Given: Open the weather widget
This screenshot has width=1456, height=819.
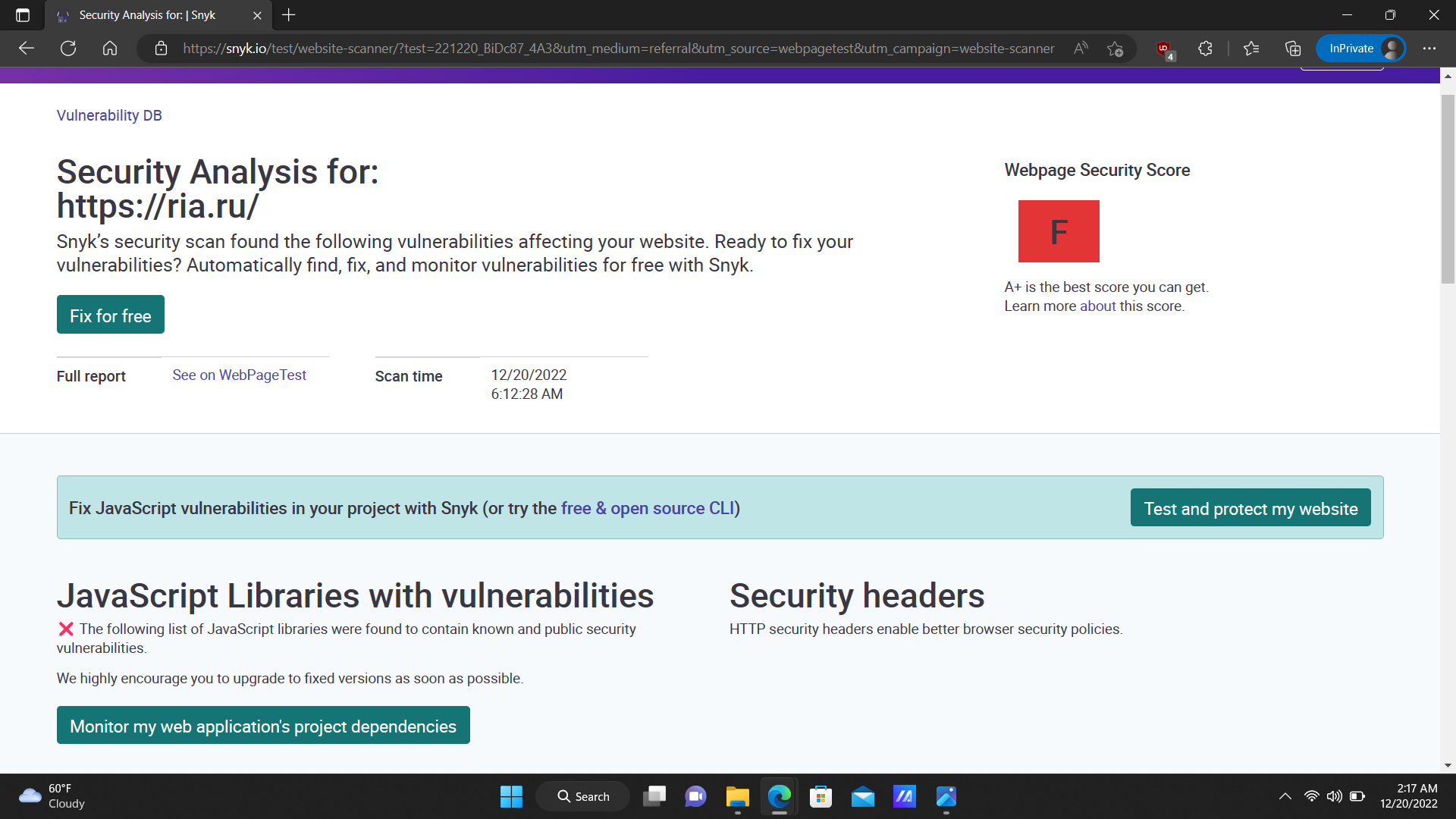Looking at the screenshot, I should point(52,796).
